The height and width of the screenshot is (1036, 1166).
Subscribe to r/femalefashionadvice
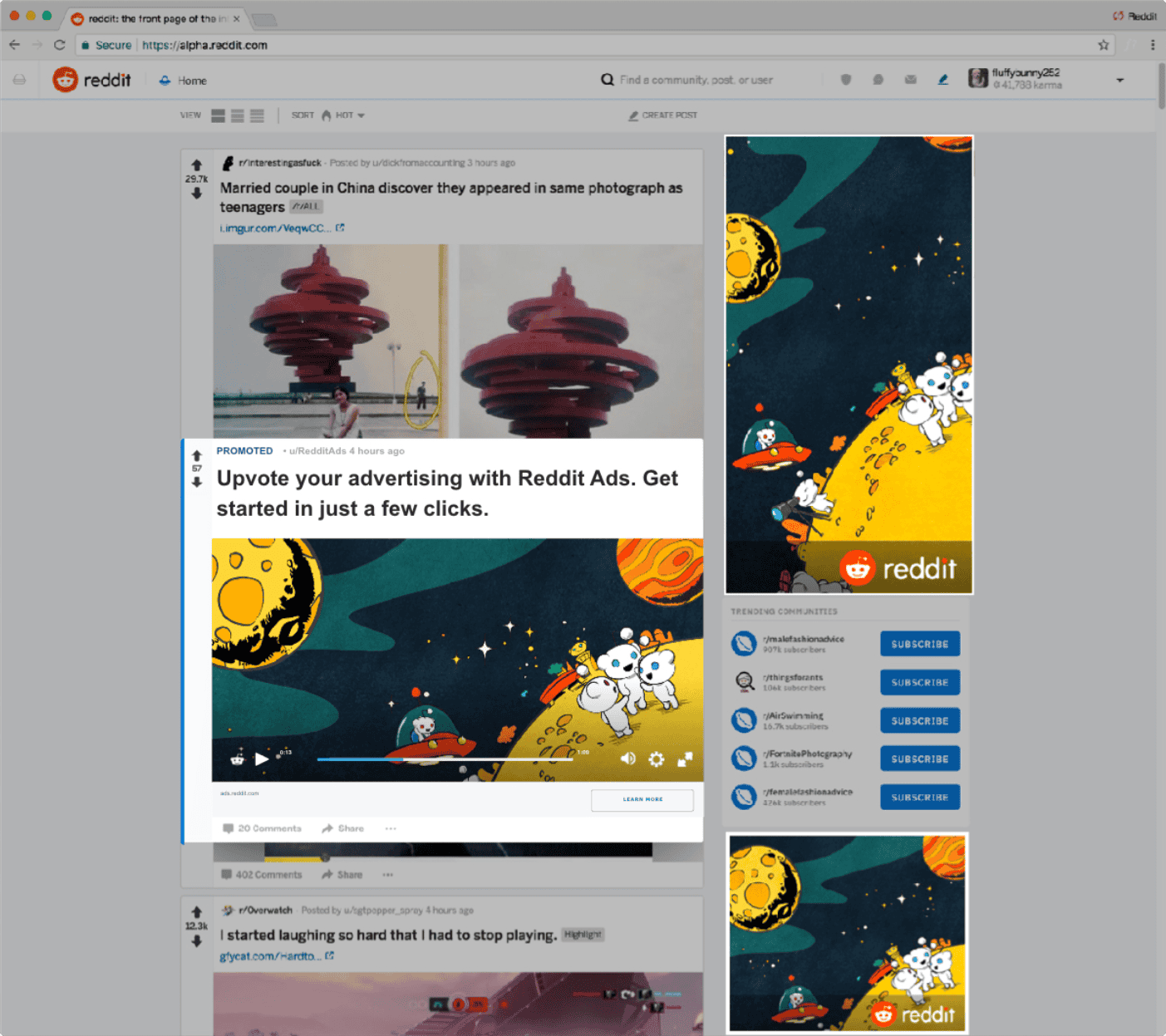(x=920, y=797)
